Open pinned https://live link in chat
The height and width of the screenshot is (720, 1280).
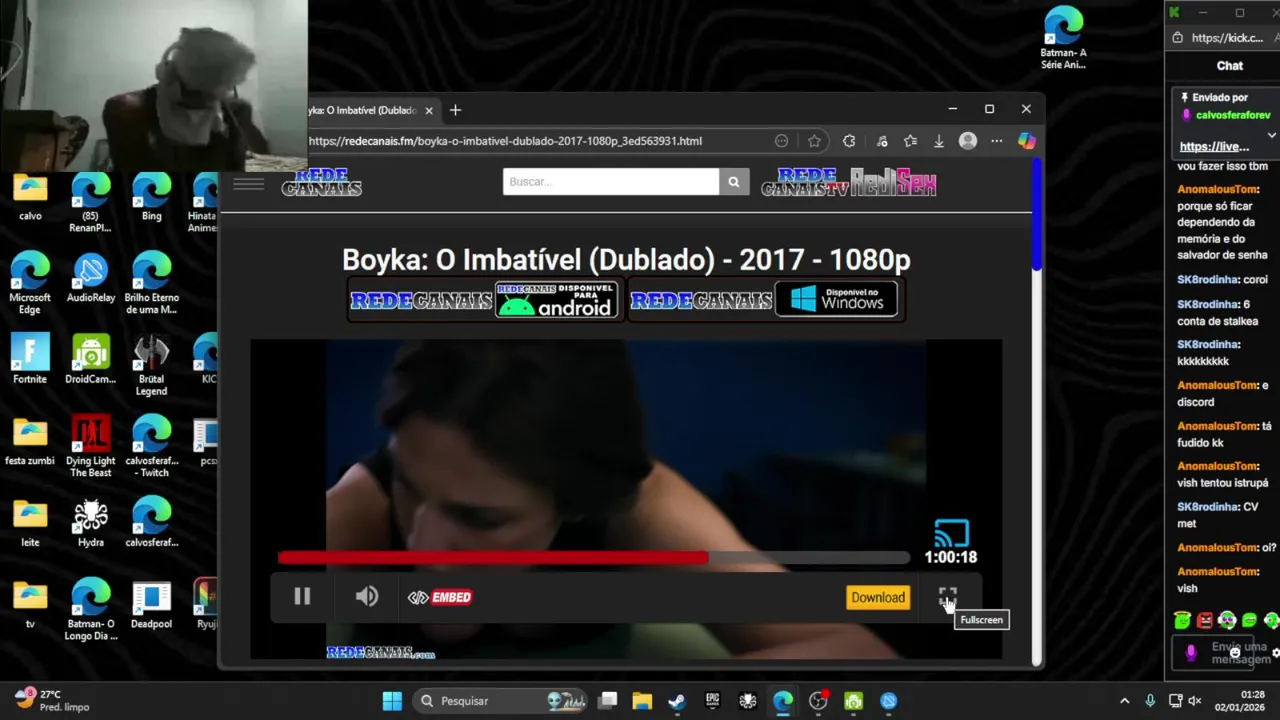[x=1214, y=146]
